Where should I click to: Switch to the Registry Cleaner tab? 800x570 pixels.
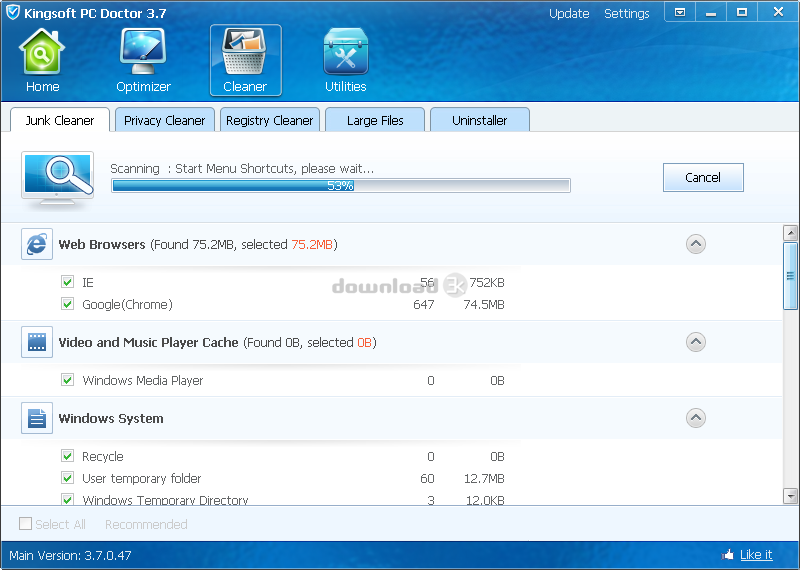click(269, 120)
